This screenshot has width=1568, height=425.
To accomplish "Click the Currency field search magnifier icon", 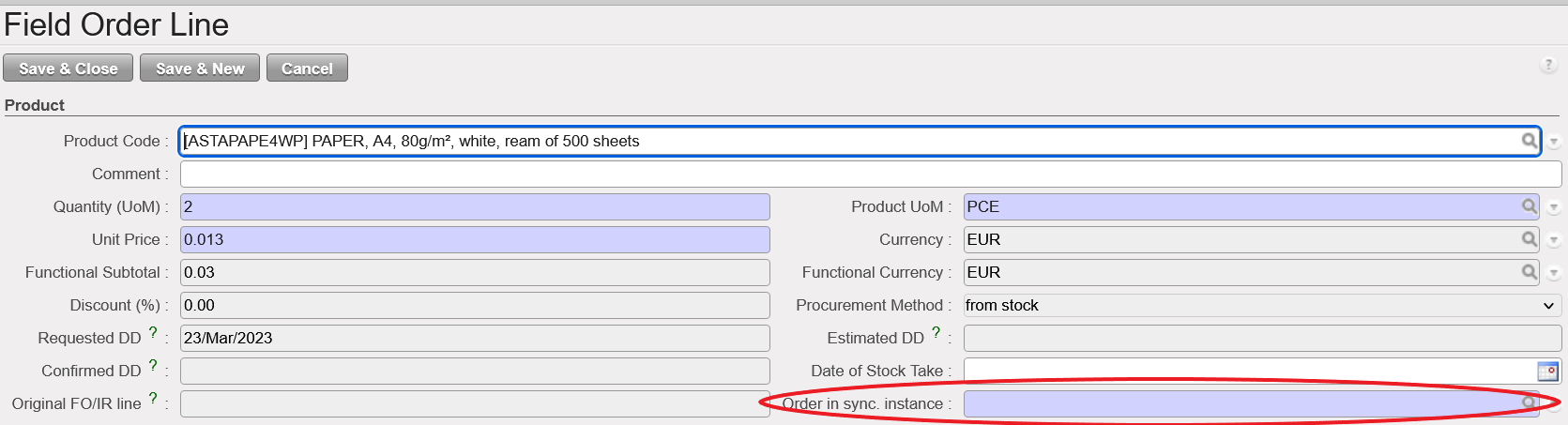I will [x=1529, y=239].
